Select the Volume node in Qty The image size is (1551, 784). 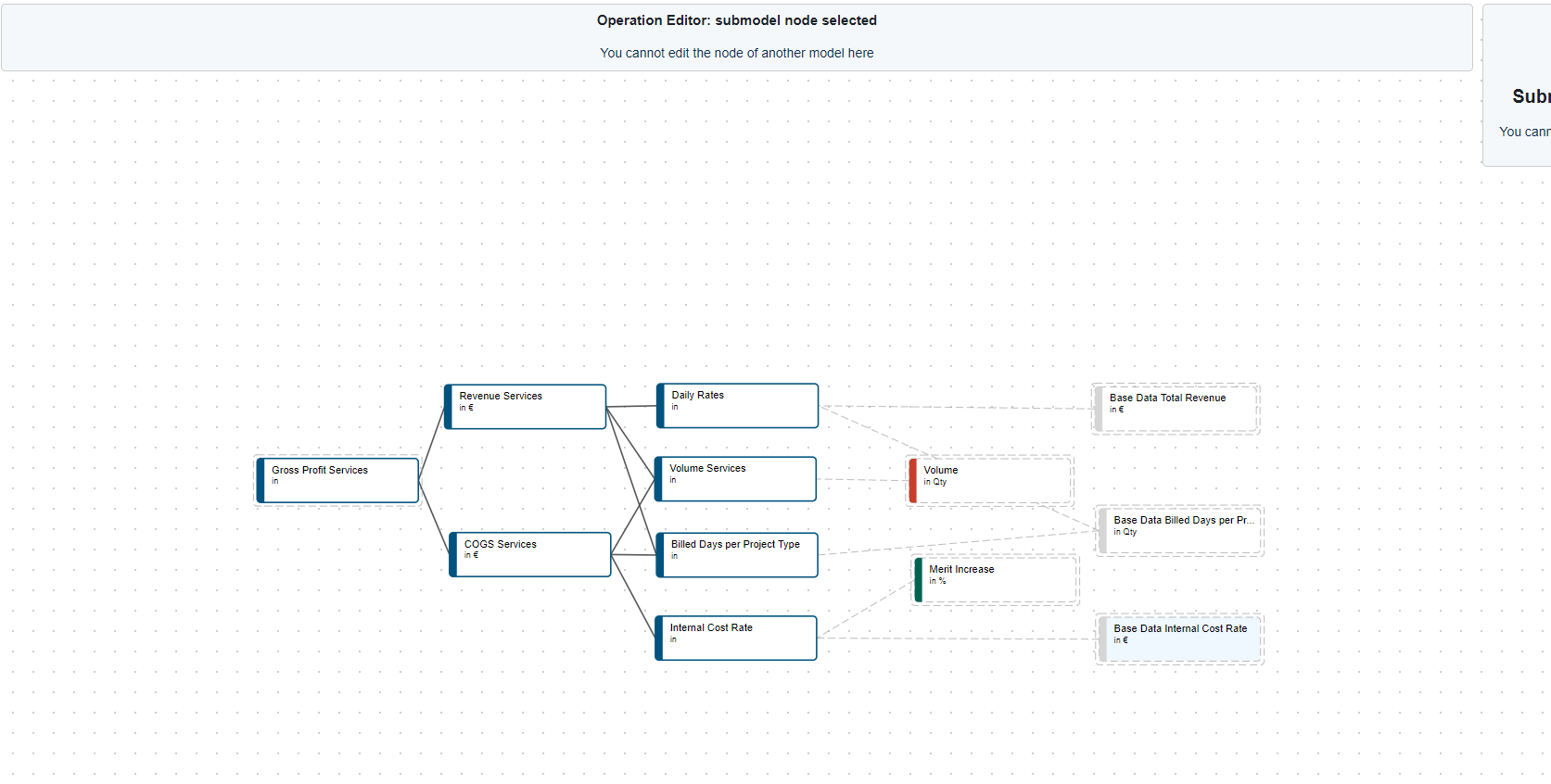click(x=992, y=481)
